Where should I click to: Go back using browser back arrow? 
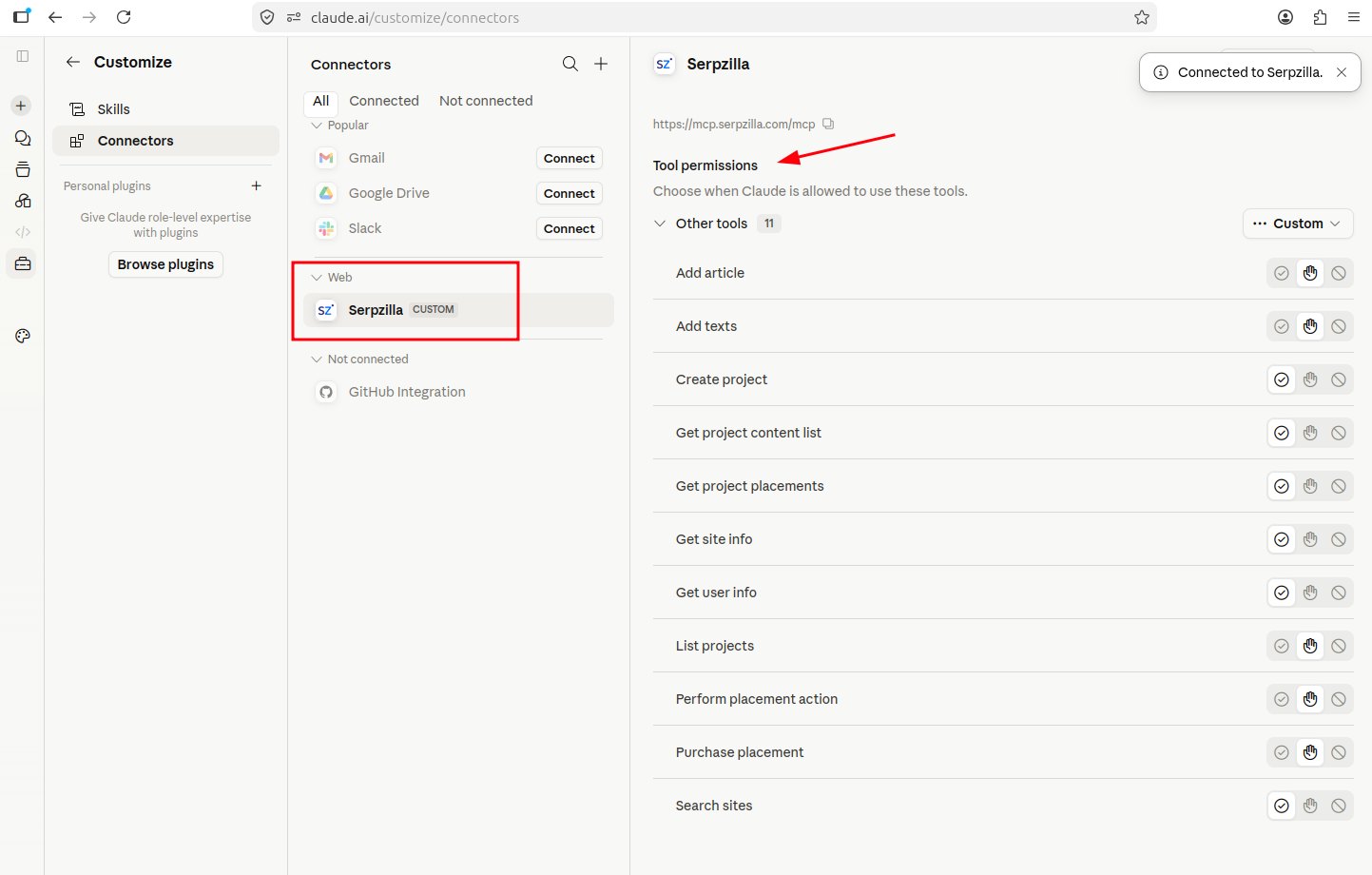tap(55, 17)
